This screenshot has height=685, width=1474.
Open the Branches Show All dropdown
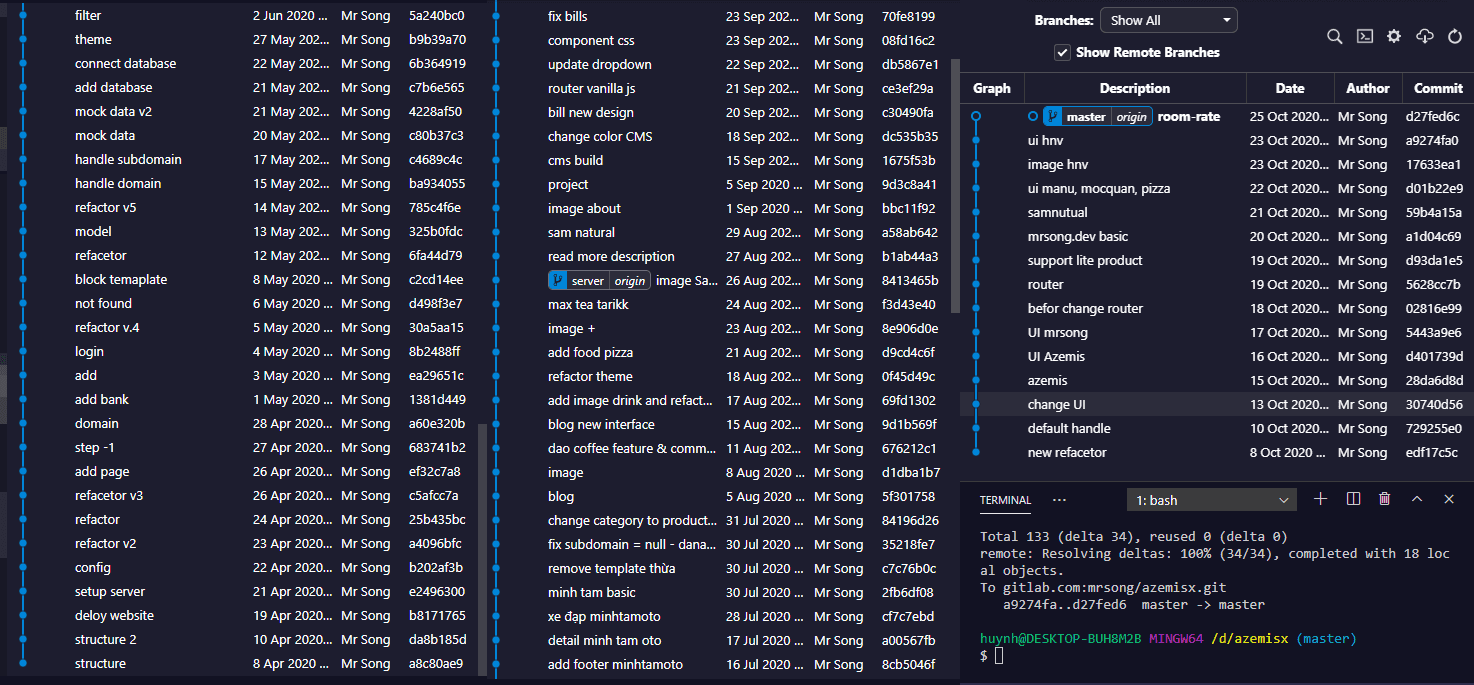coord(1168,20)
